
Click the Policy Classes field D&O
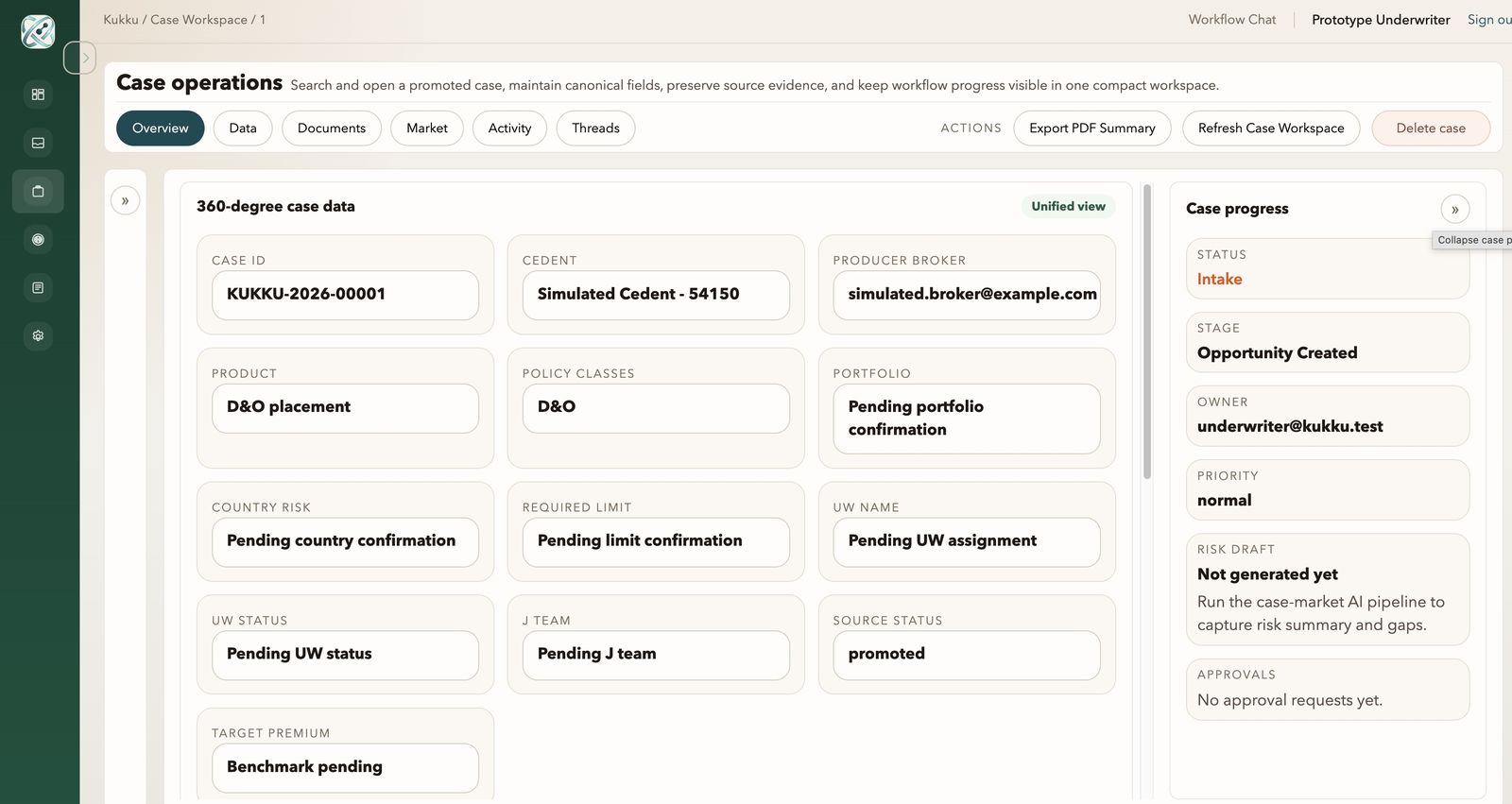[x=656, y=408]
